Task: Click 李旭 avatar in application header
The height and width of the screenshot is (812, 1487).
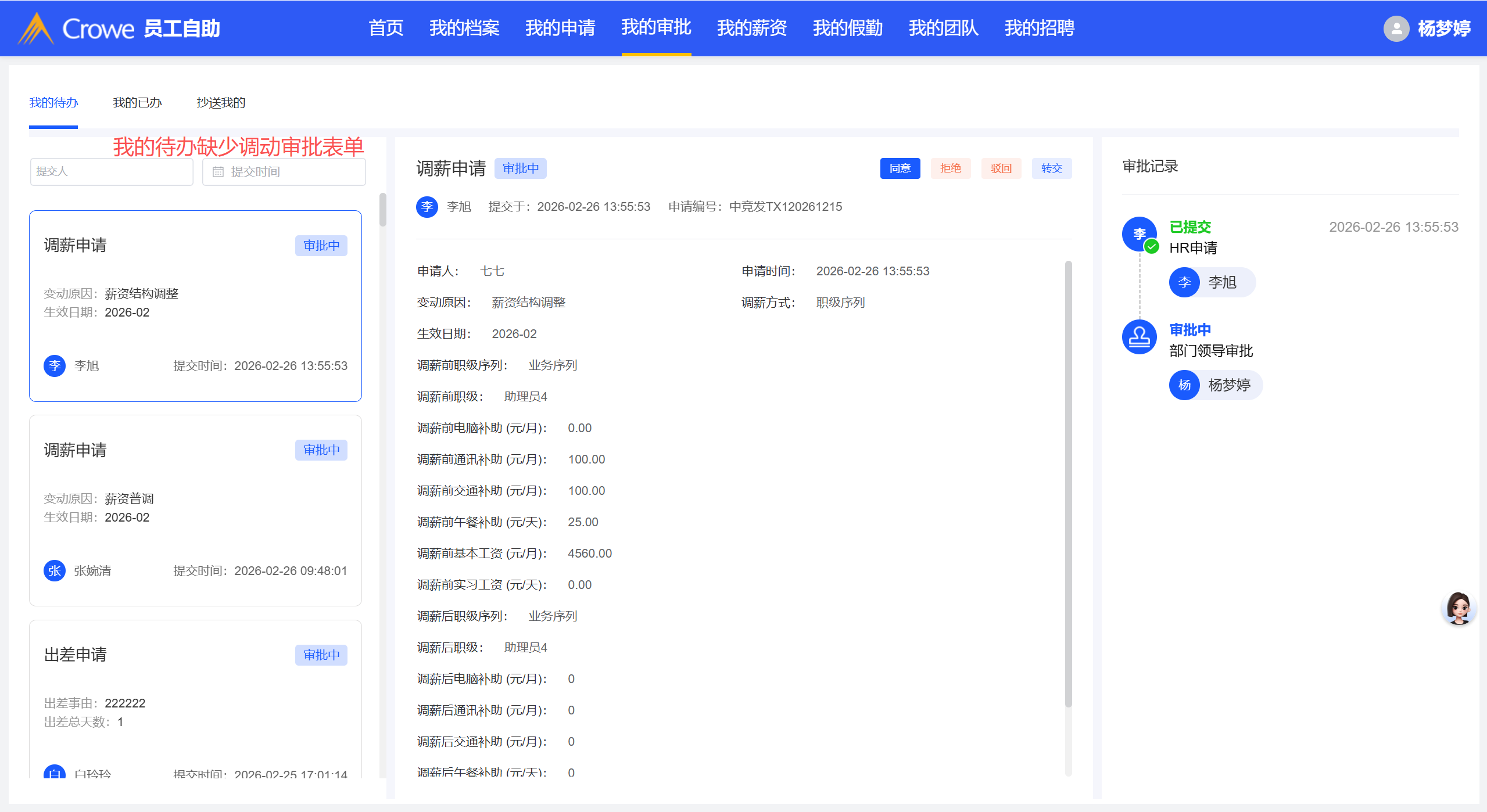Action: (427, 207)
